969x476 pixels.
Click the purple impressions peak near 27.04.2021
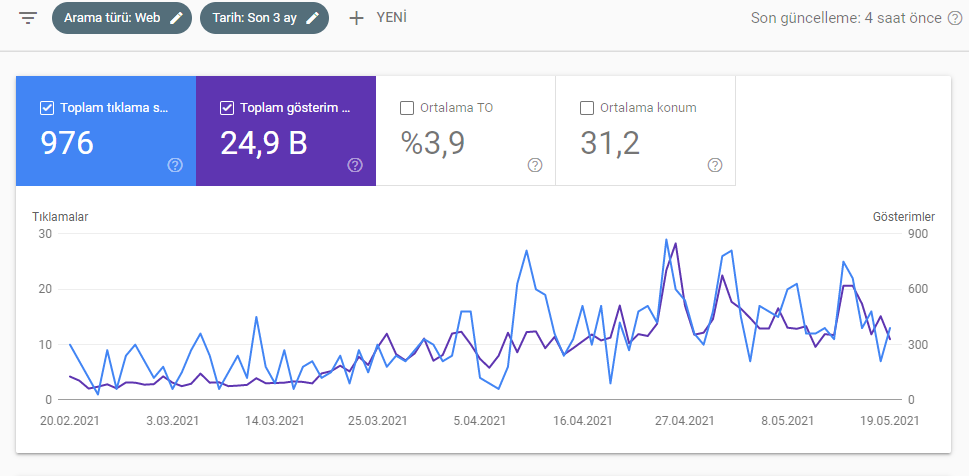point(676,244)
